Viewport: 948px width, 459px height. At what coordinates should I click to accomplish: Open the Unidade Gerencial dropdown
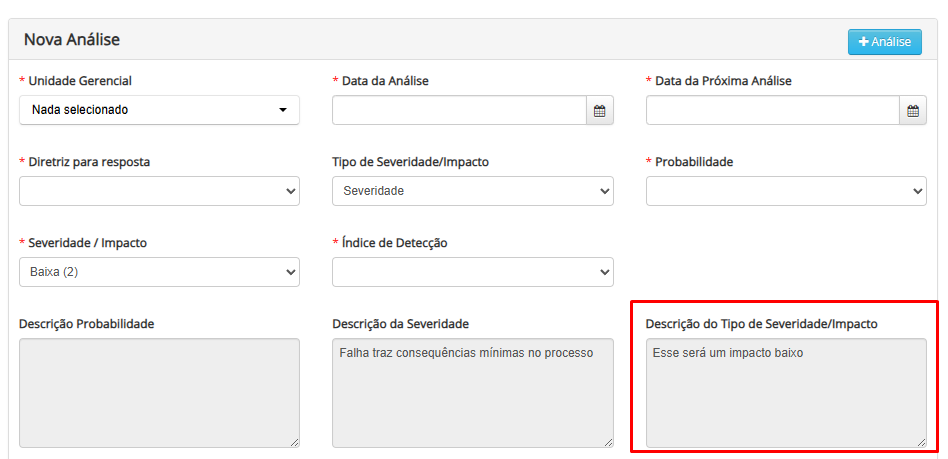[159, 110]
